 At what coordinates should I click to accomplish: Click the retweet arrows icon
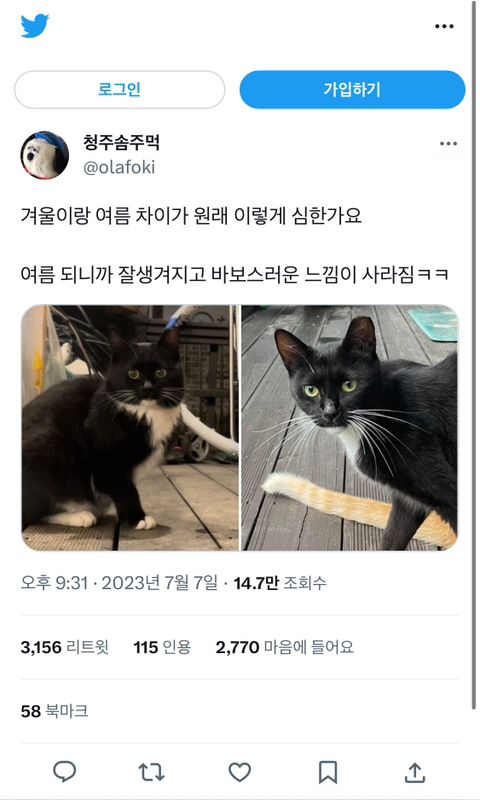(151, 772)
